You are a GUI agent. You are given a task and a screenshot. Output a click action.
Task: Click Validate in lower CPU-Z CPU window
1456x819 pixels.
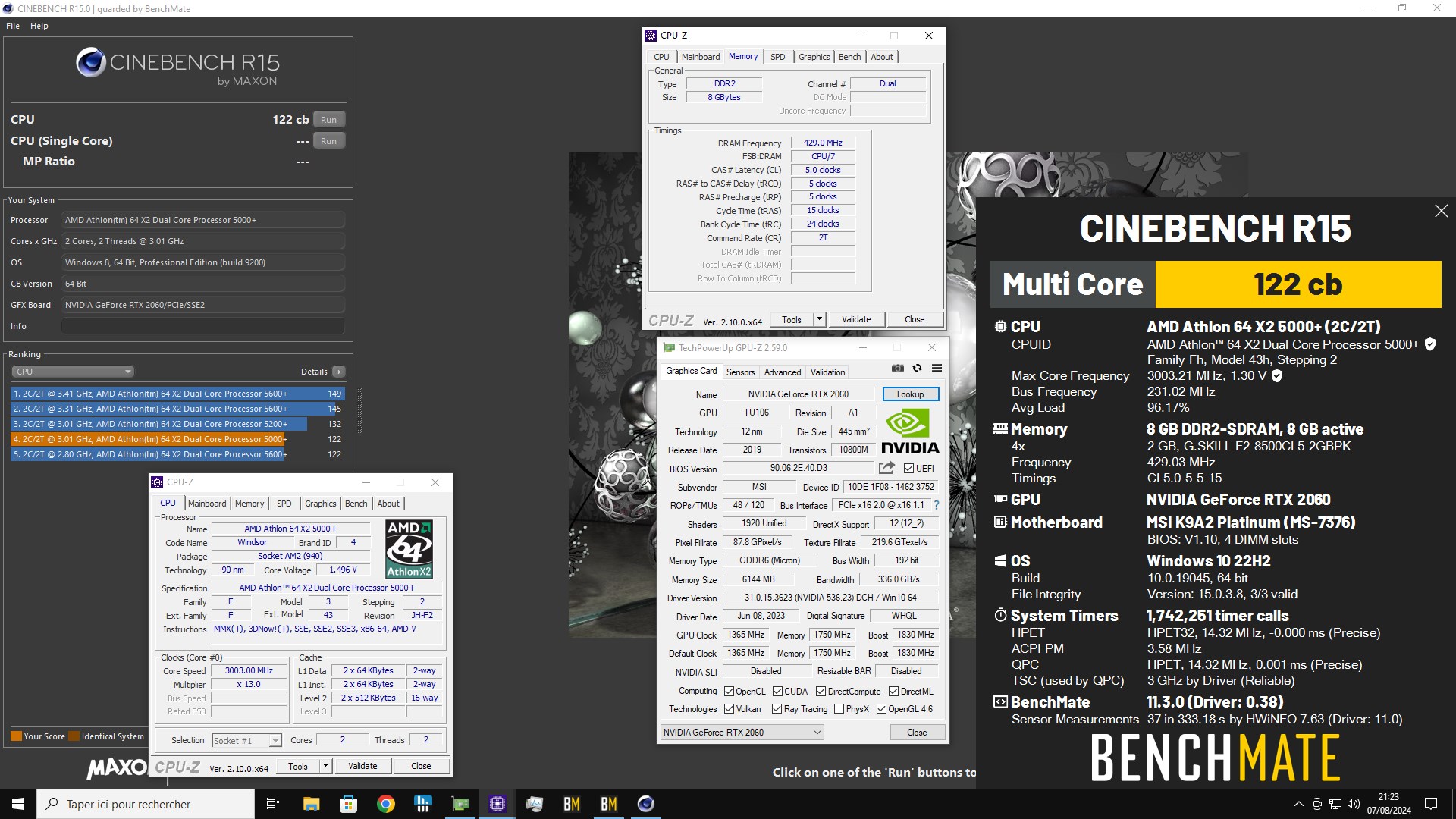click(x=362, y=766)
